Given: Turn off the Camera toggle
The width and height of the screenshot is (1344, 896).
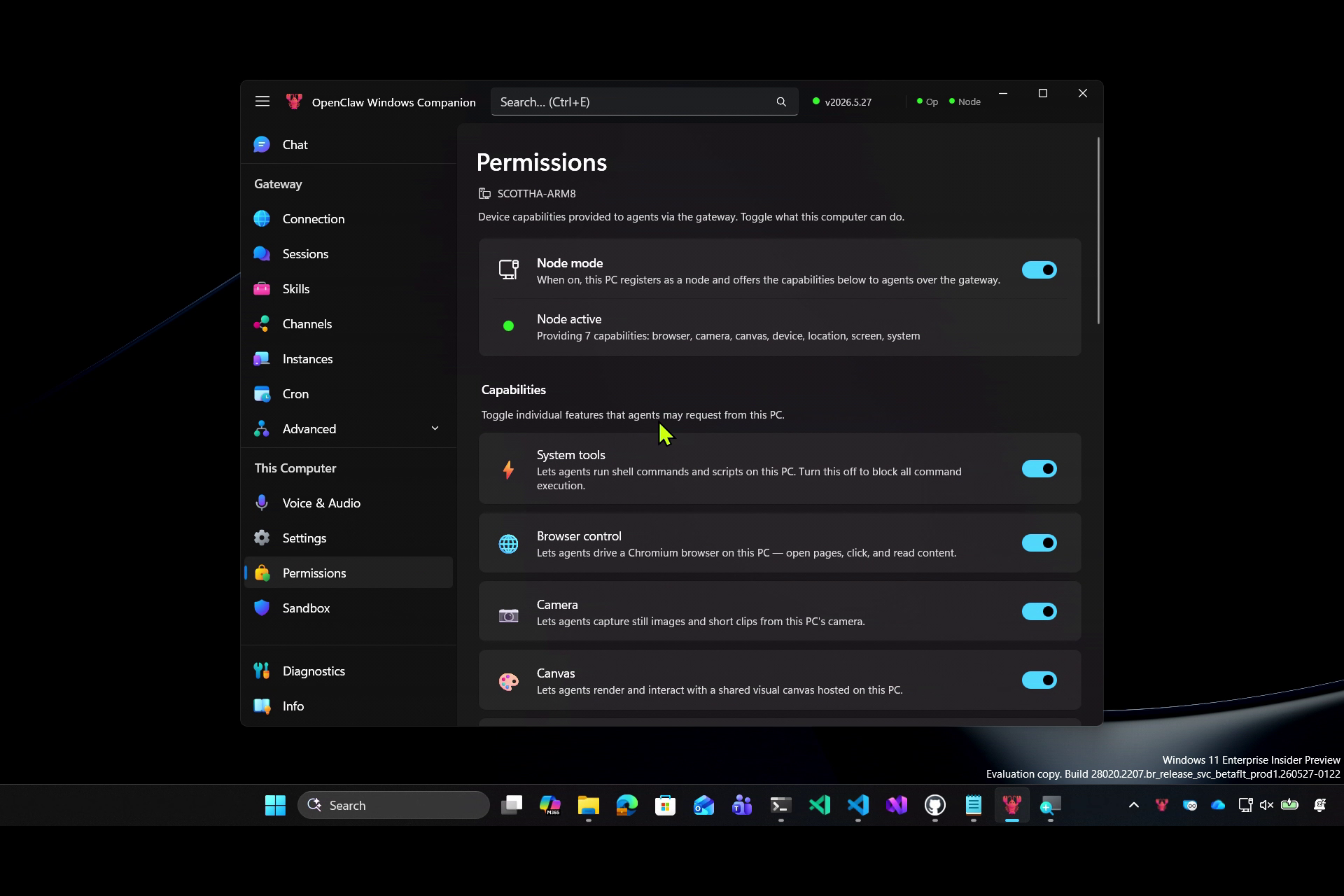Looking at the screenshot, I should [1039, 611].
